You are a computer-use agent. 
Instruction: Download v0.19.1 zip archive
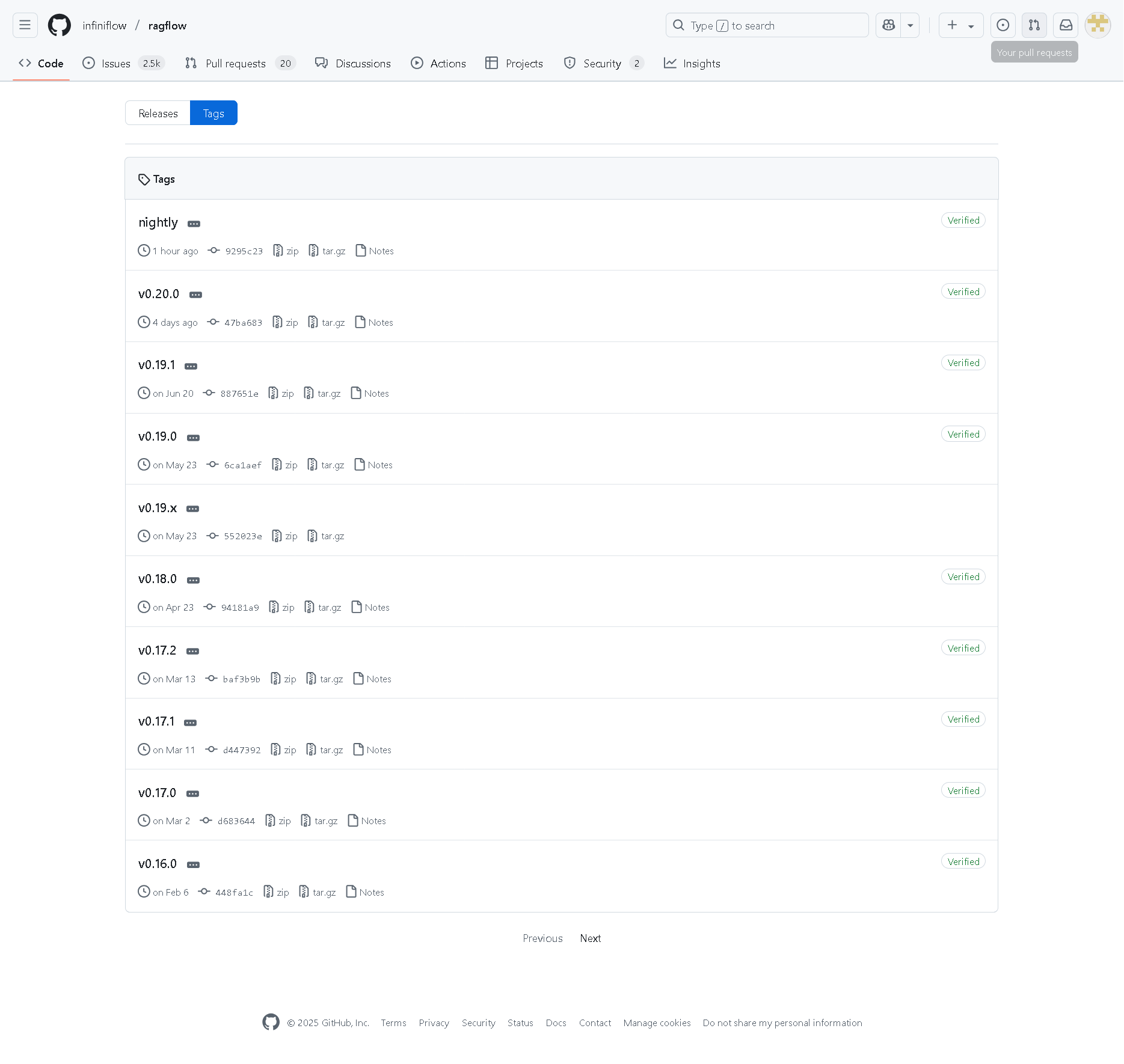tap(281, 393)
